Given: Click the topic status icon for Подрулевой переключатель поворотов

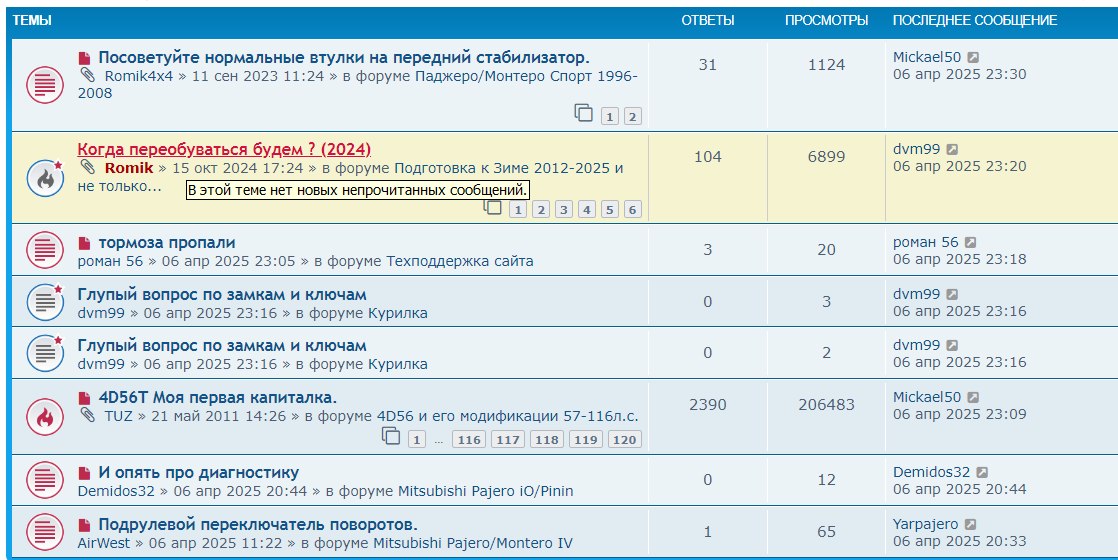Looking at the screenshot, I should click(x=45, y=532).
